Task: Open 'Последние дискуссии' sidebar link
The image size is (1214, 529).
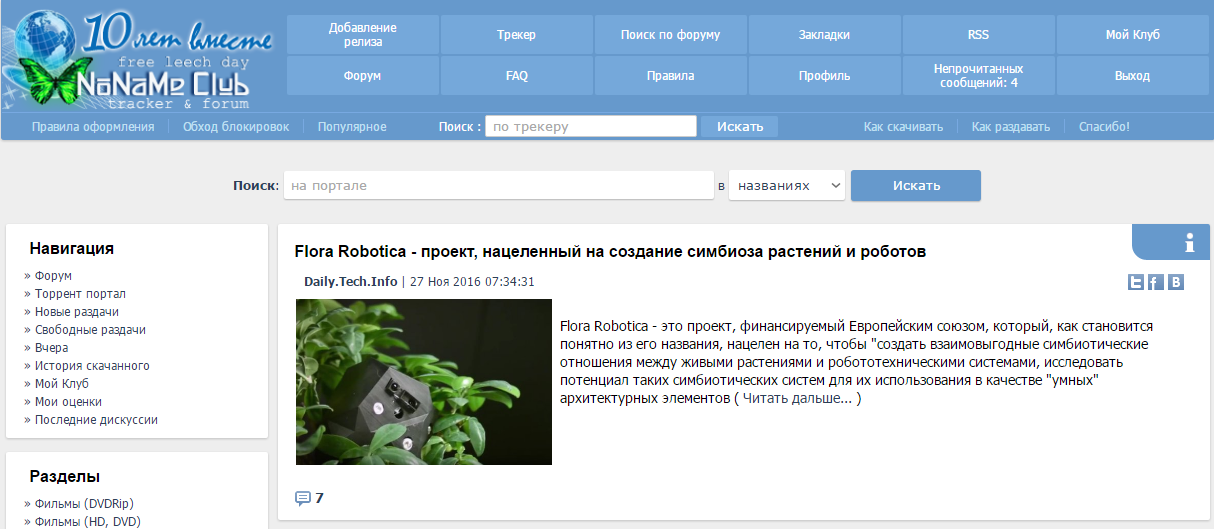Action: coord(96,420)
